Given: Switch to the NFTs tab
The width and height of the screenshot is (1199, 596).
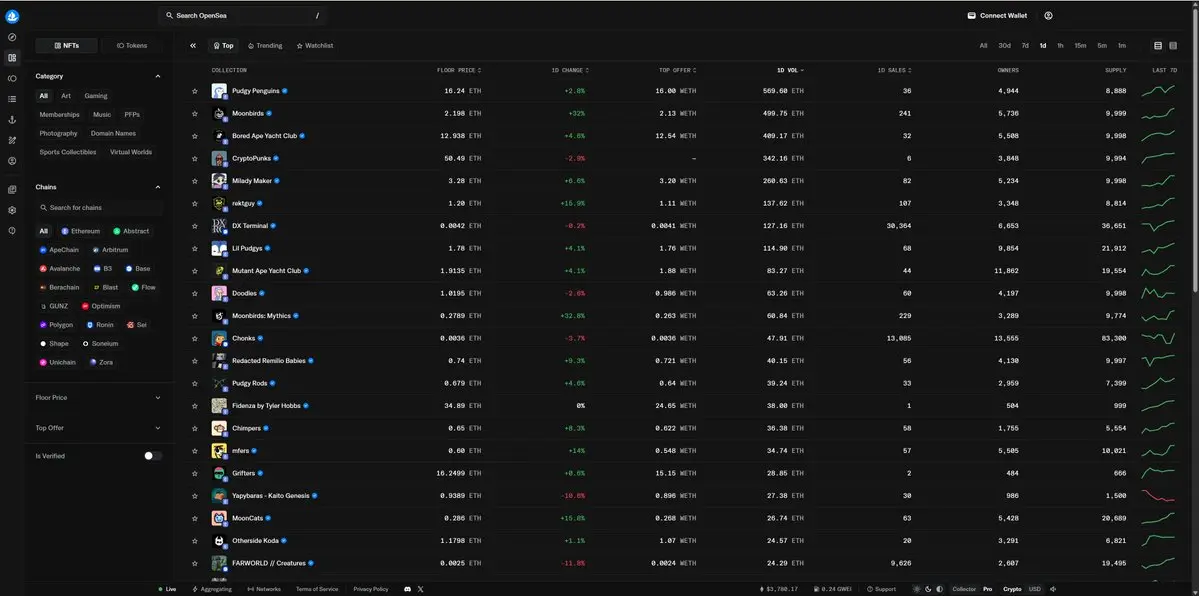Looking at the screenshot, I should point(67,46).
